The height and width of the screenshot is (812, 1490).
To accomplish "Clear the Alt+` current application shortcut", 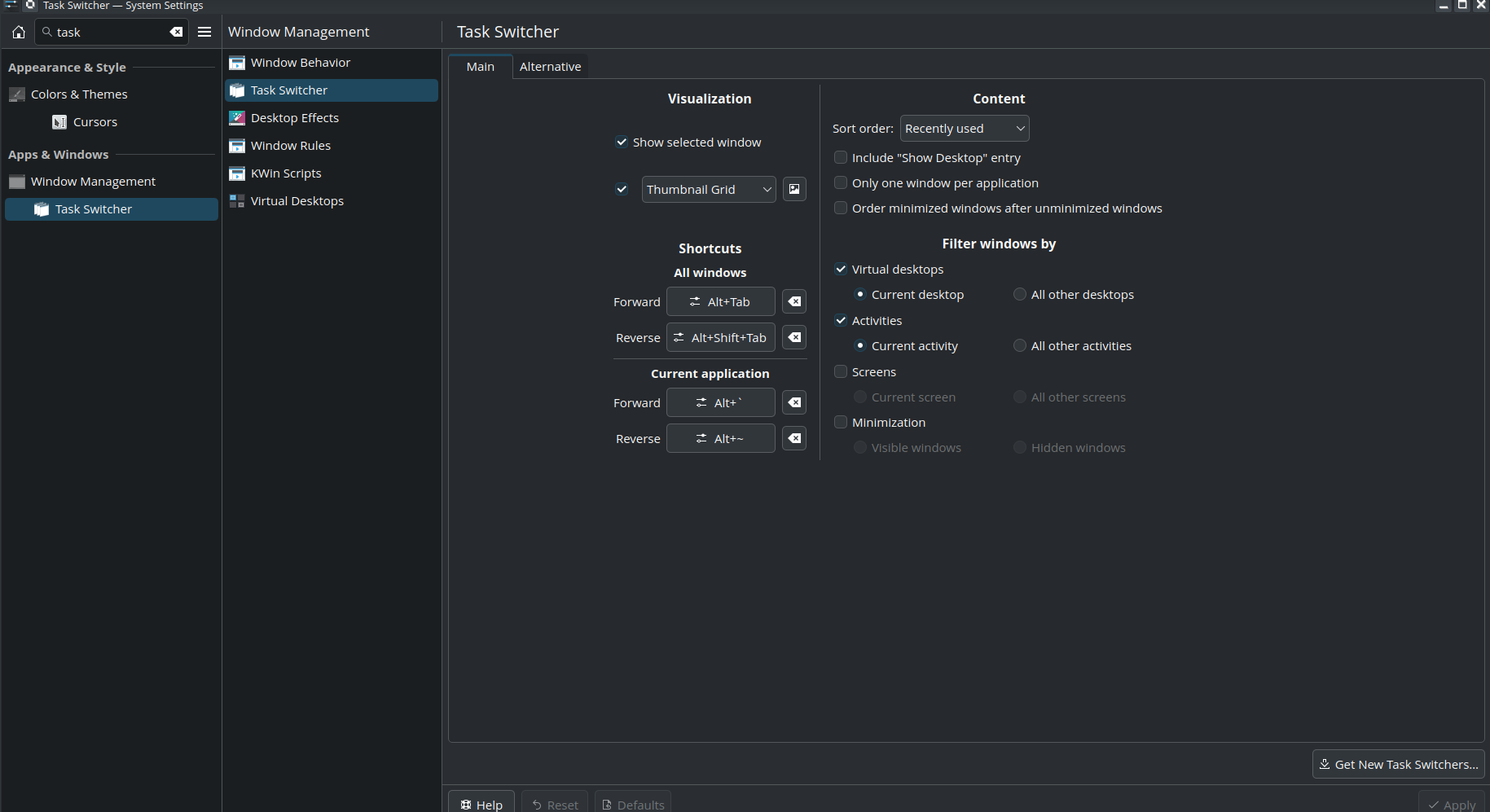I will tap(794, 403).
